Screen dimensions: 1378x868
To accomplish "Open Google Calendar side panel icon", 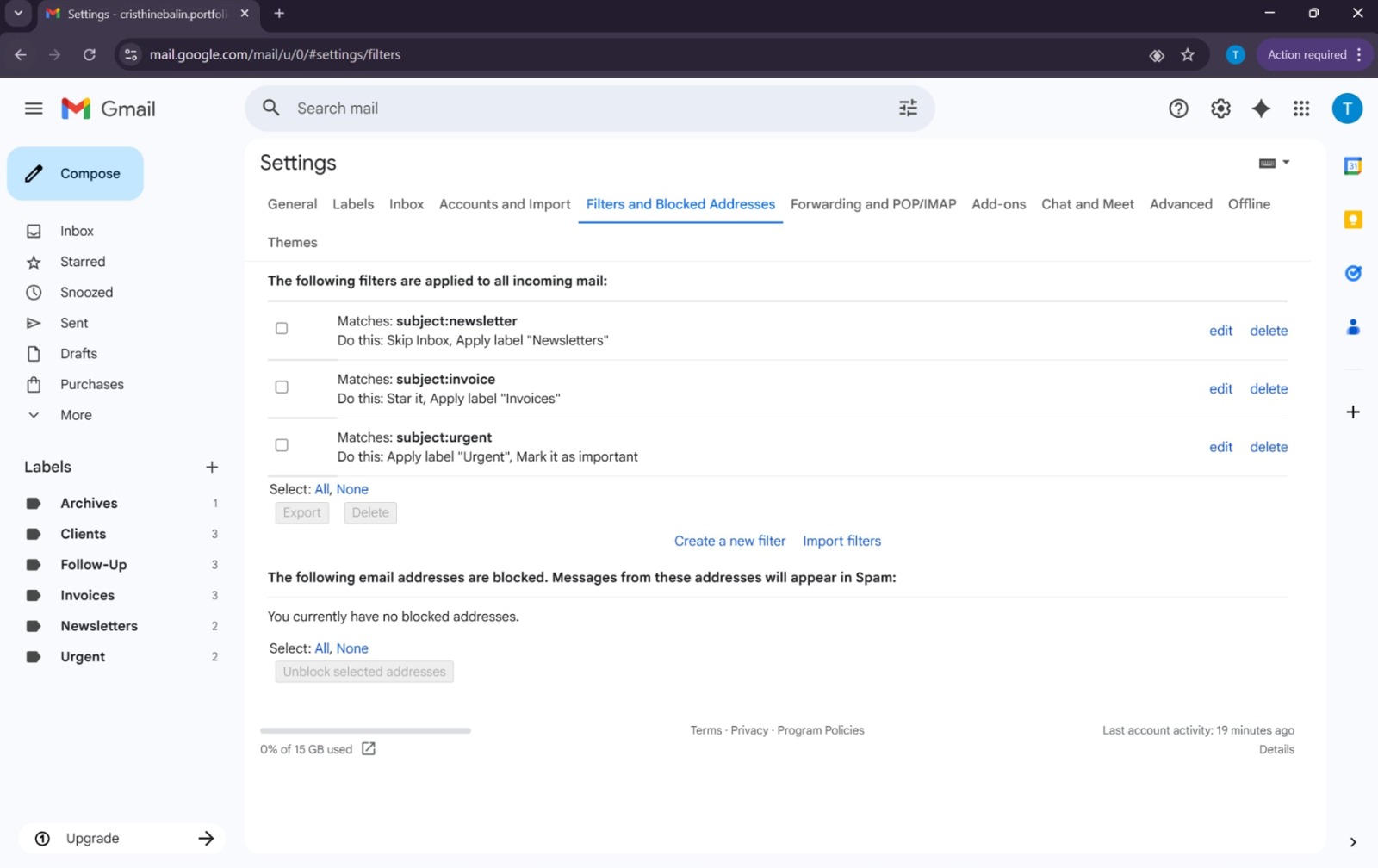I will point(1353,166).
